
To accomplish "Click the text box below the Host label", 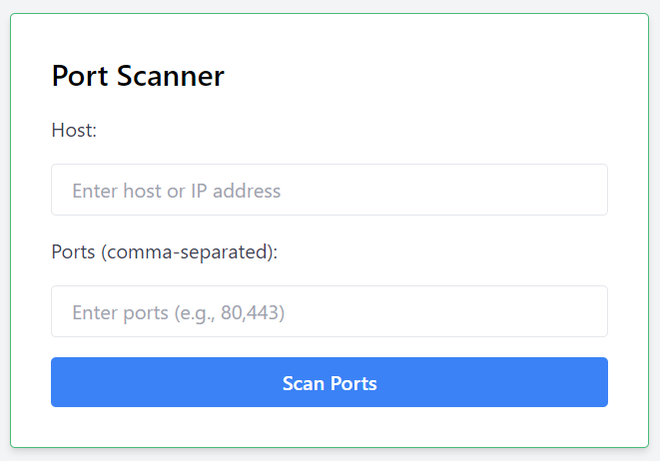I will point(329,190).
